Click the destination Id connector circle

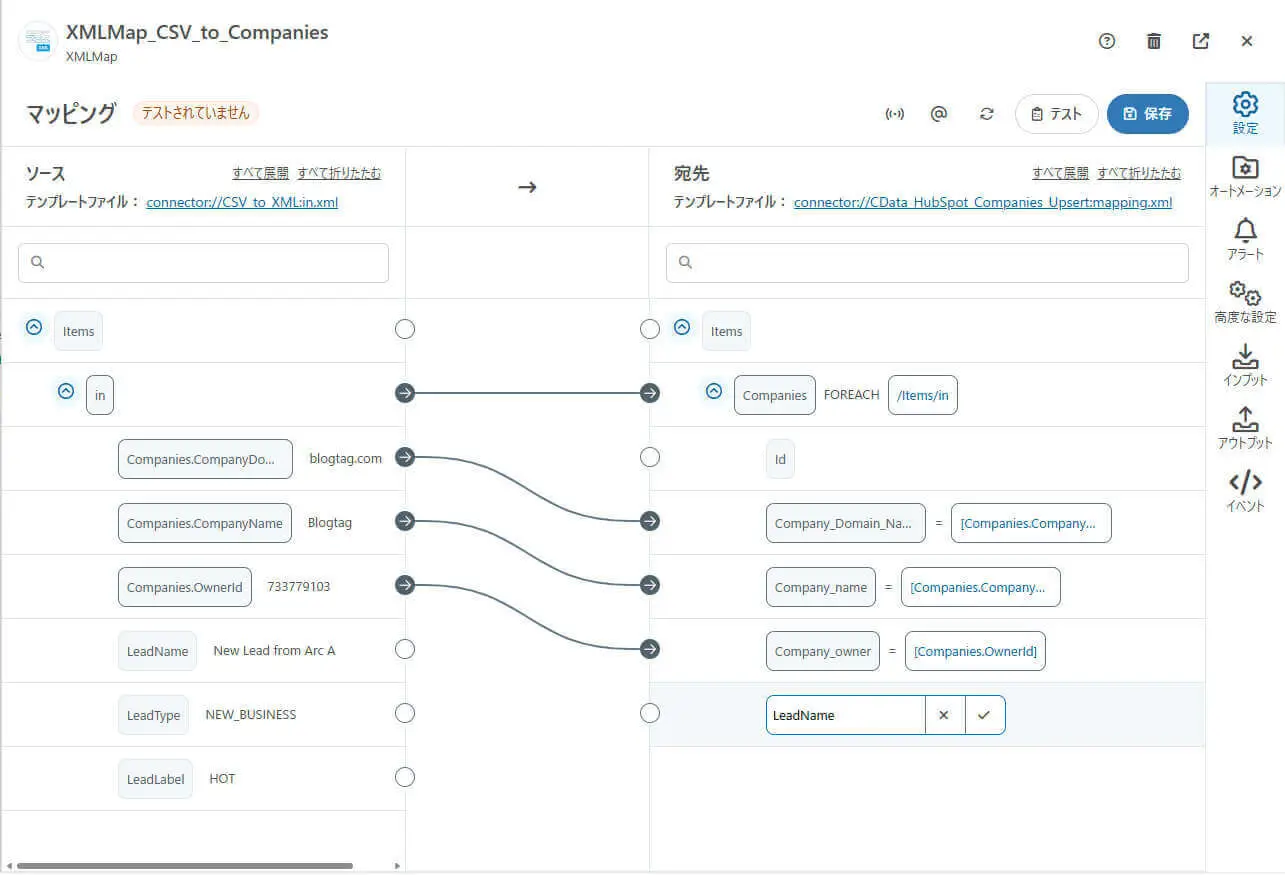(650, 458)
